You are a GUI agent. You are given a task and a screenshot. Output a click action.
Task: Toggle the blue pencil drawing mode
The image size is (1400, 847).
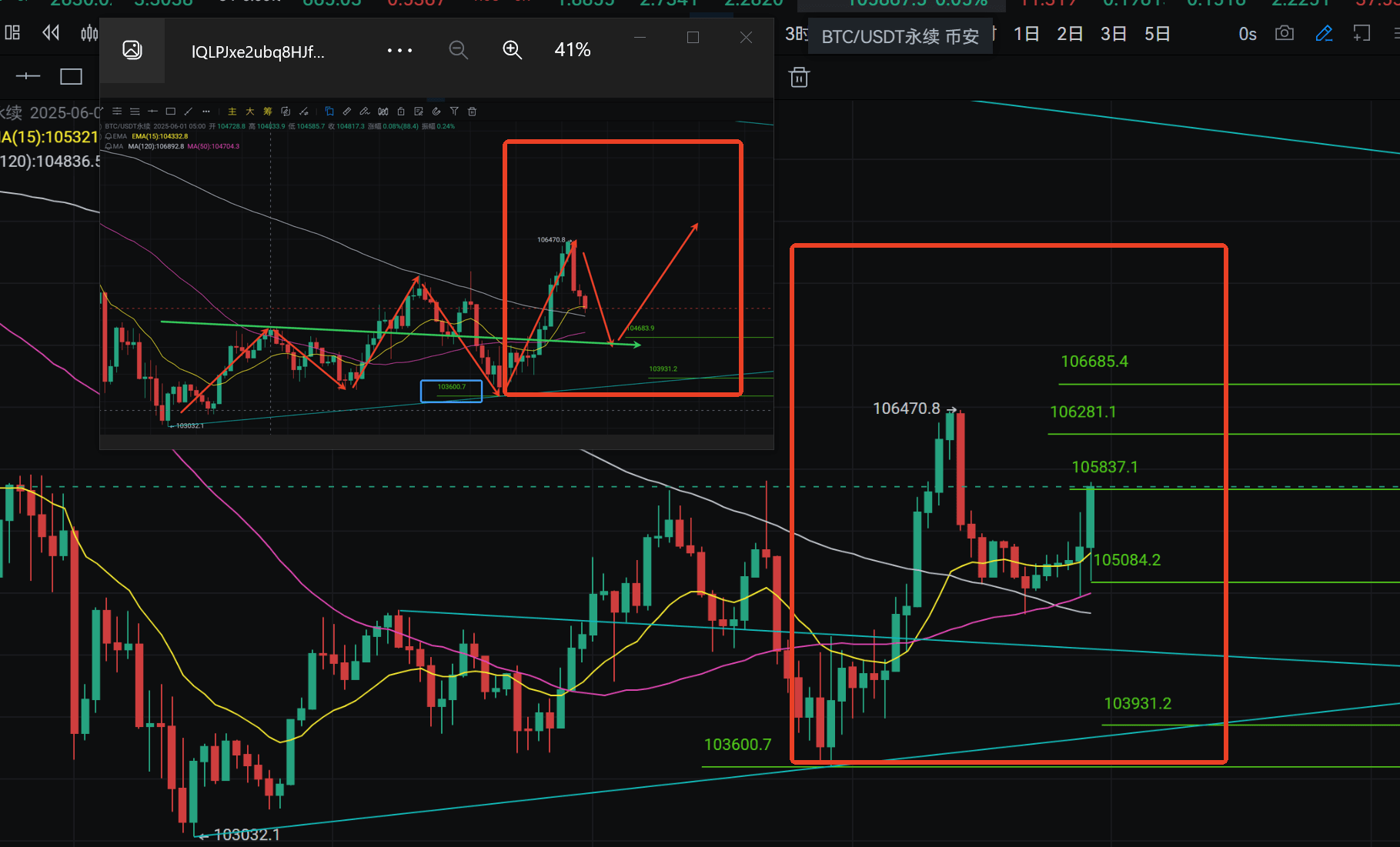1324,33
